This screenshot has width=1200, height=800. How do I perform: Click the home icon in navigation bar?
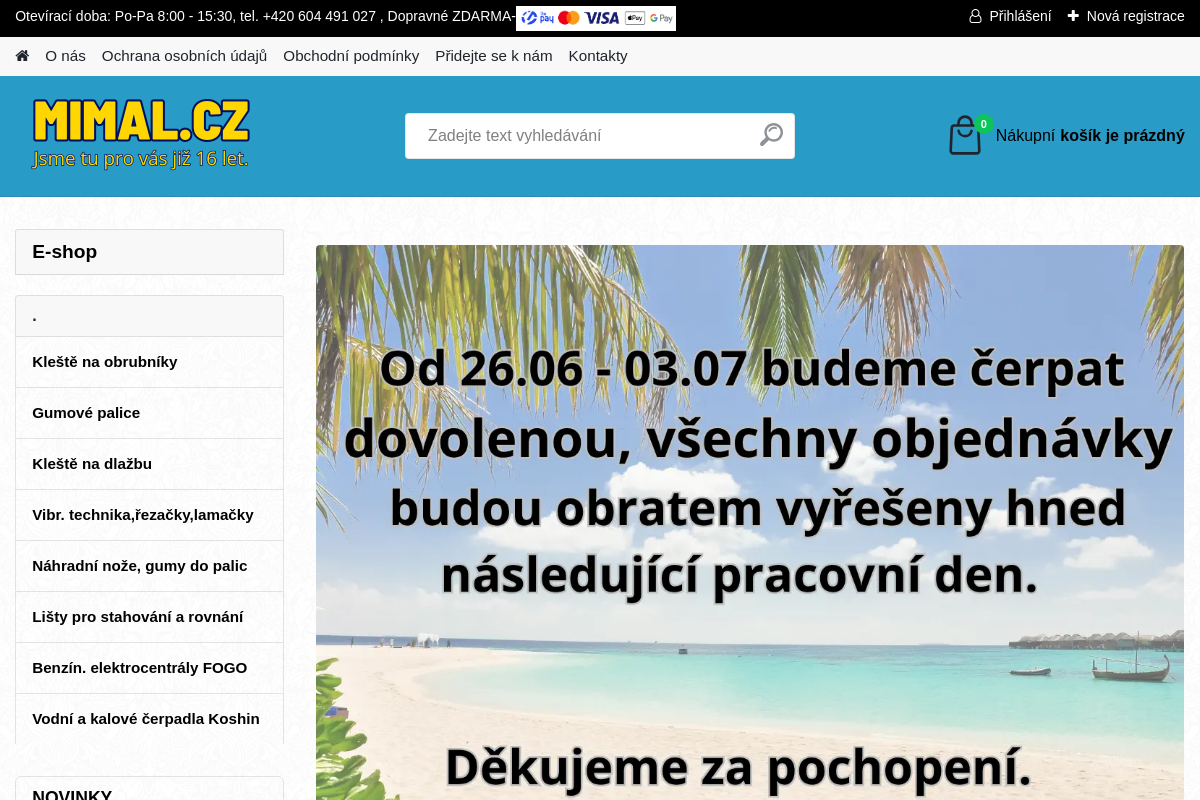point(22,56)
